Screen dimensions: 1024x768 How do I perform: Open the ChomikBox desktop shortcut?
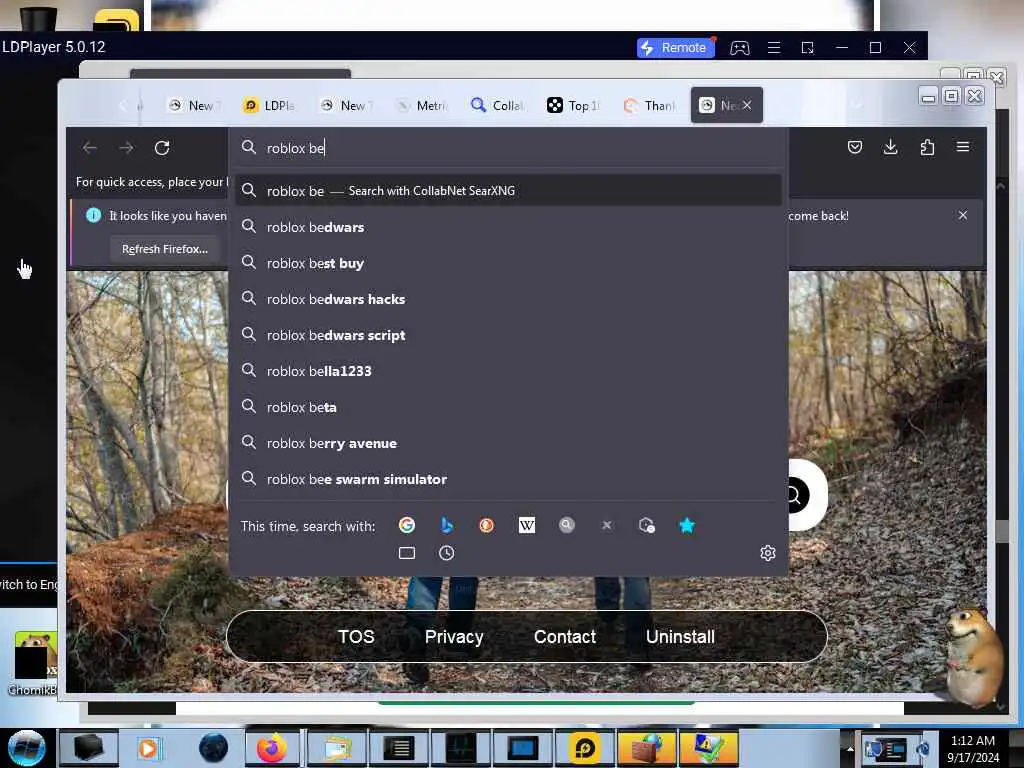tap(33, 663)
